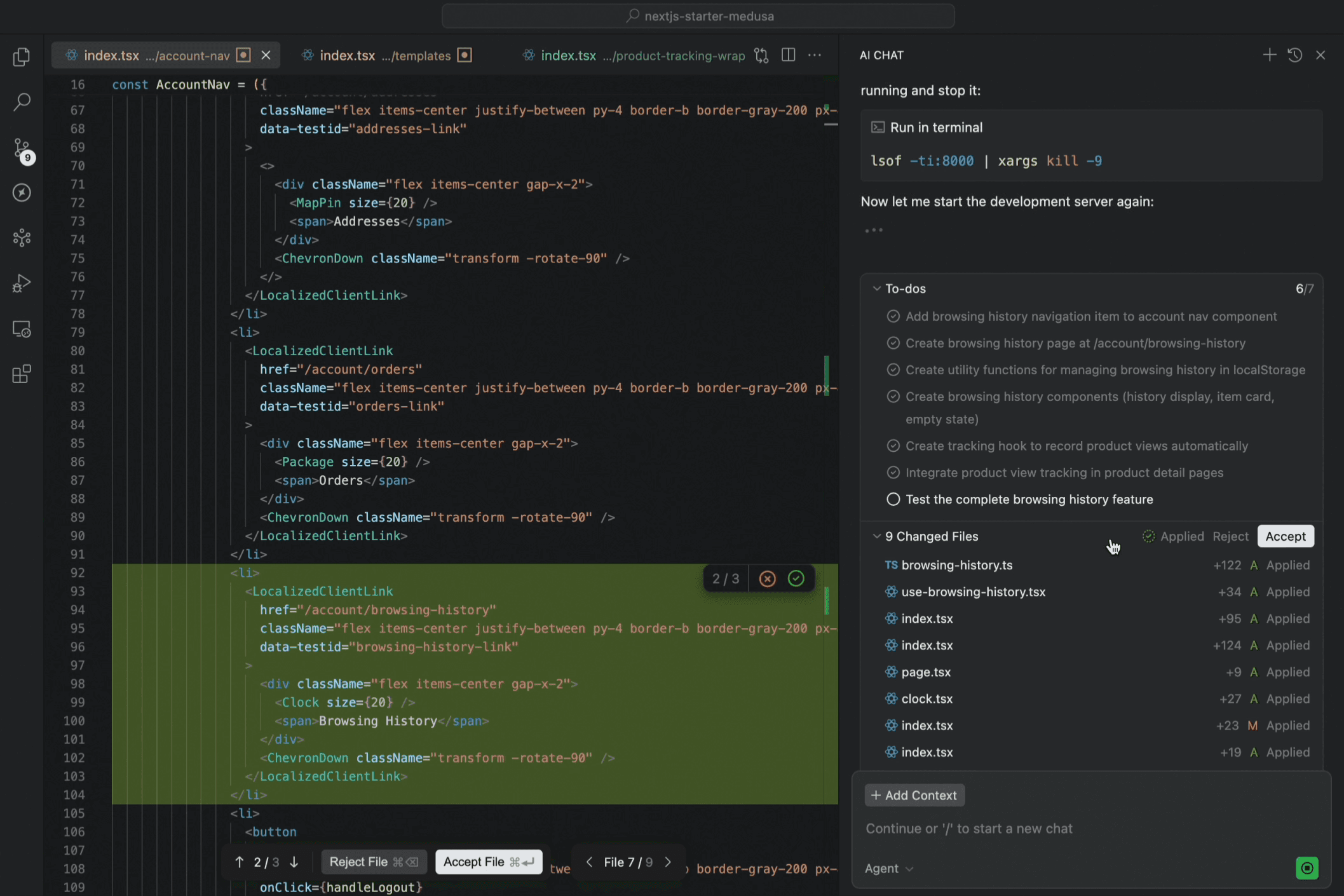
Task: Open the Explorer files icon in activity bar
Action: click(22, 57)
